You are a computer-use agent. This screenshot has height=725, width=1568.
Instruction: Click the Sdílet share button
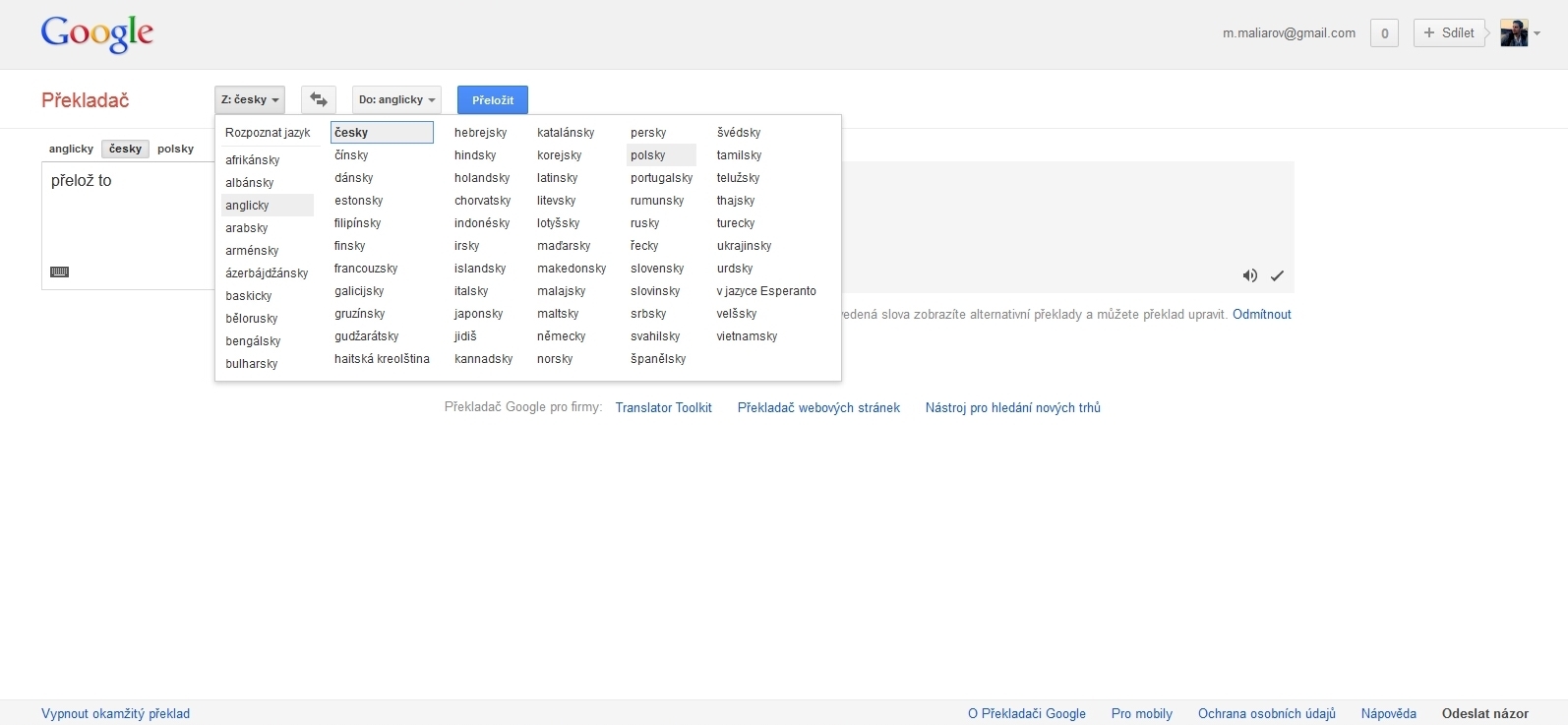[1449, 32]
